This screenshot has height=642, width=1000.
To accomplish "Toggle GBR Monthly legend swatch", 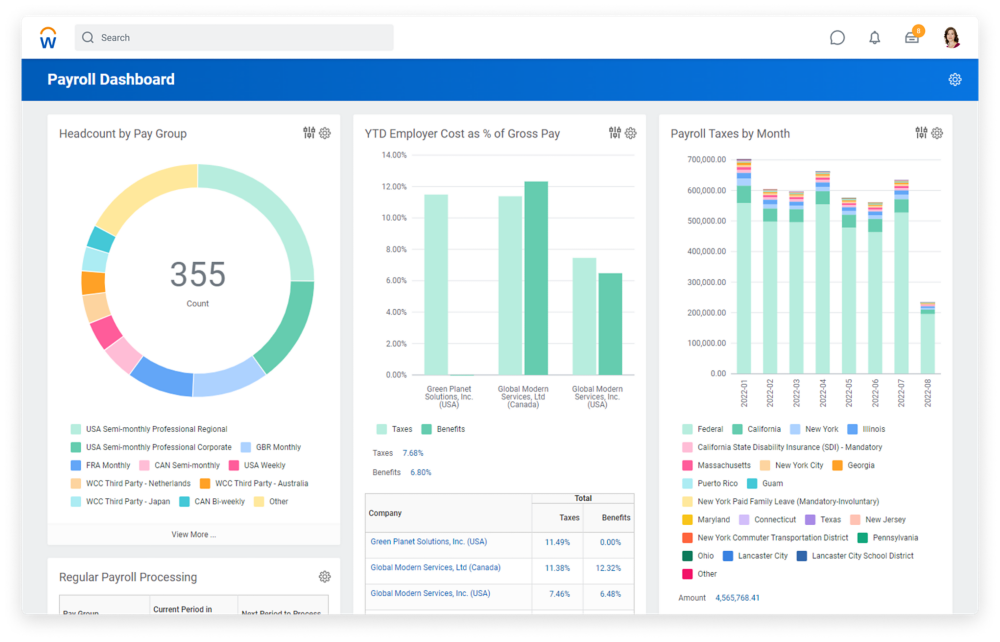I will tap(246, 448).
